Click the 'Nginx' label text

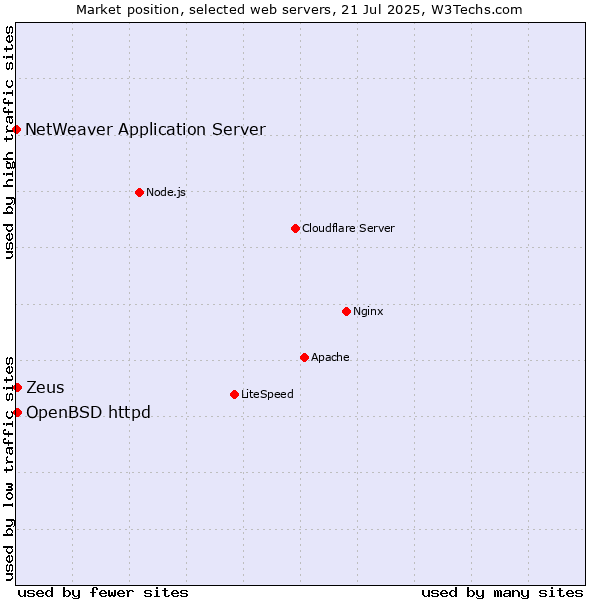click(x=368, y=311)
